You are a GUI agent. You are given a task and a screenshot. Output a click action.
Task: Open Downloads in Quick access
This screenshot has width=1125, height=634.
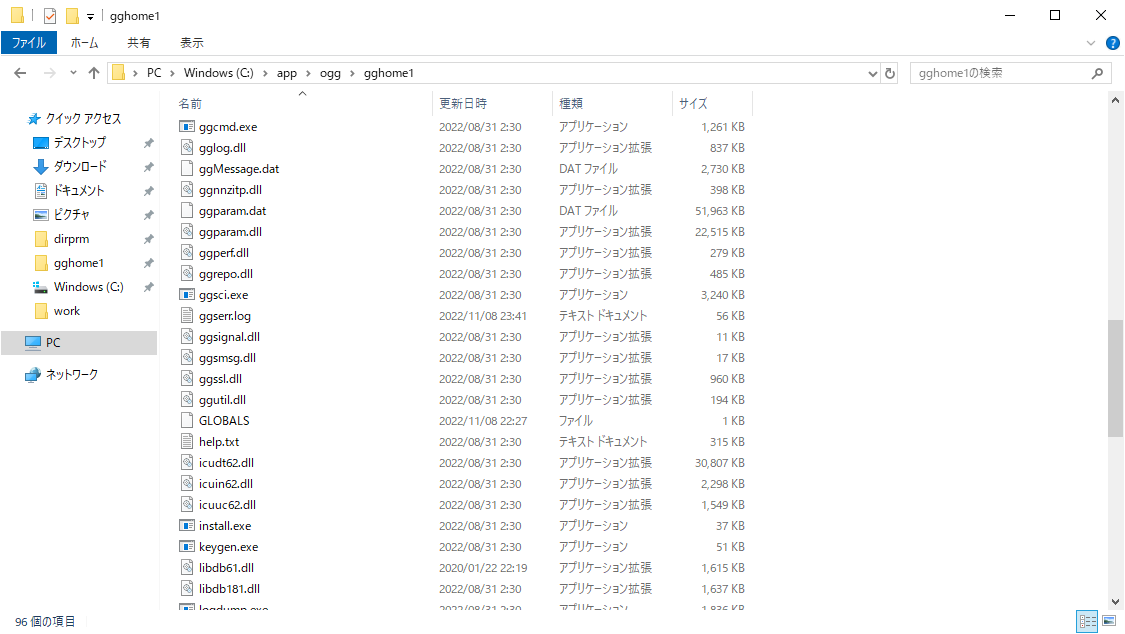80,166
